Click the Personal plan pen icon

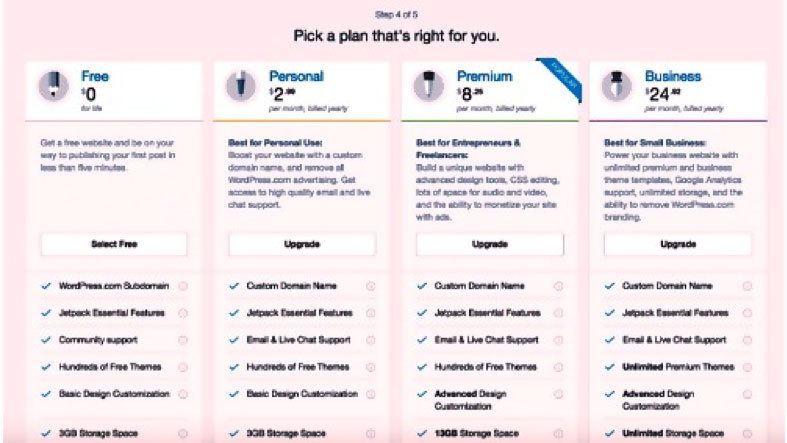click(241, 86)
